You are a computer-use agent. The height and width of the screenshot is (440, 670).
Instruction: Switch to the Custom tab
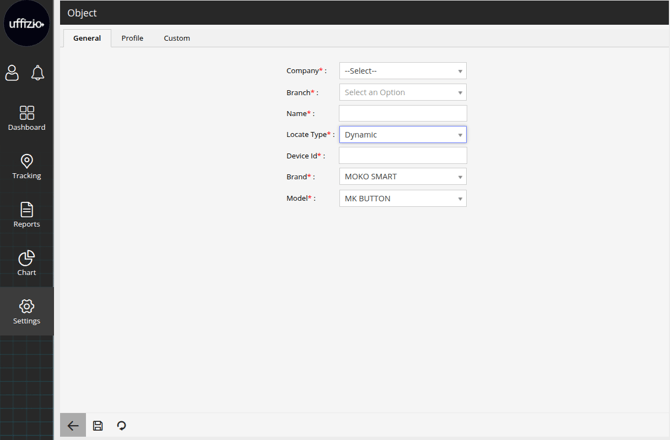coord(177,38)
